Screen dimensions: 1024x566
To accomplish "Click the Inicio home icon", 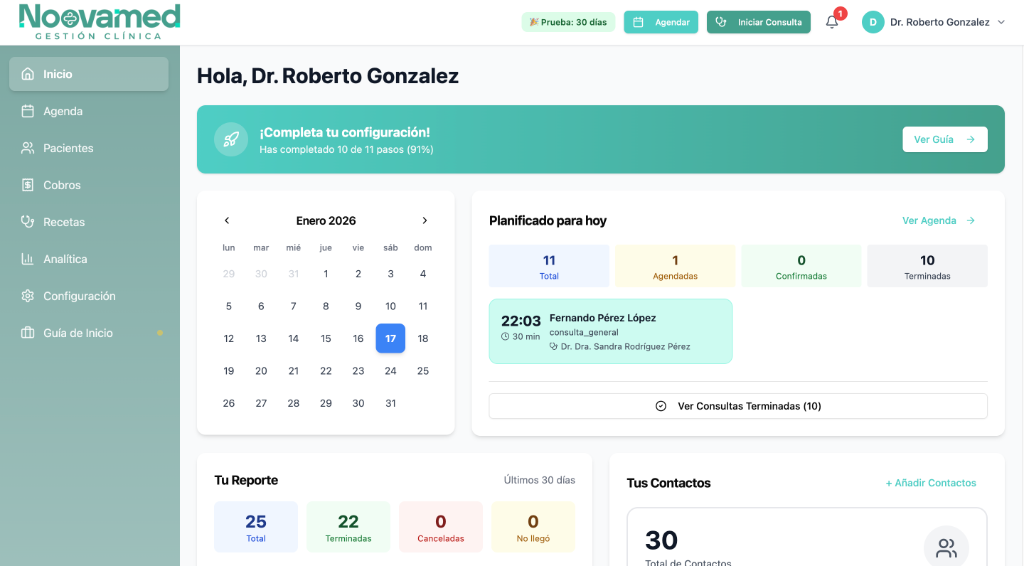I will click(27, 74).
